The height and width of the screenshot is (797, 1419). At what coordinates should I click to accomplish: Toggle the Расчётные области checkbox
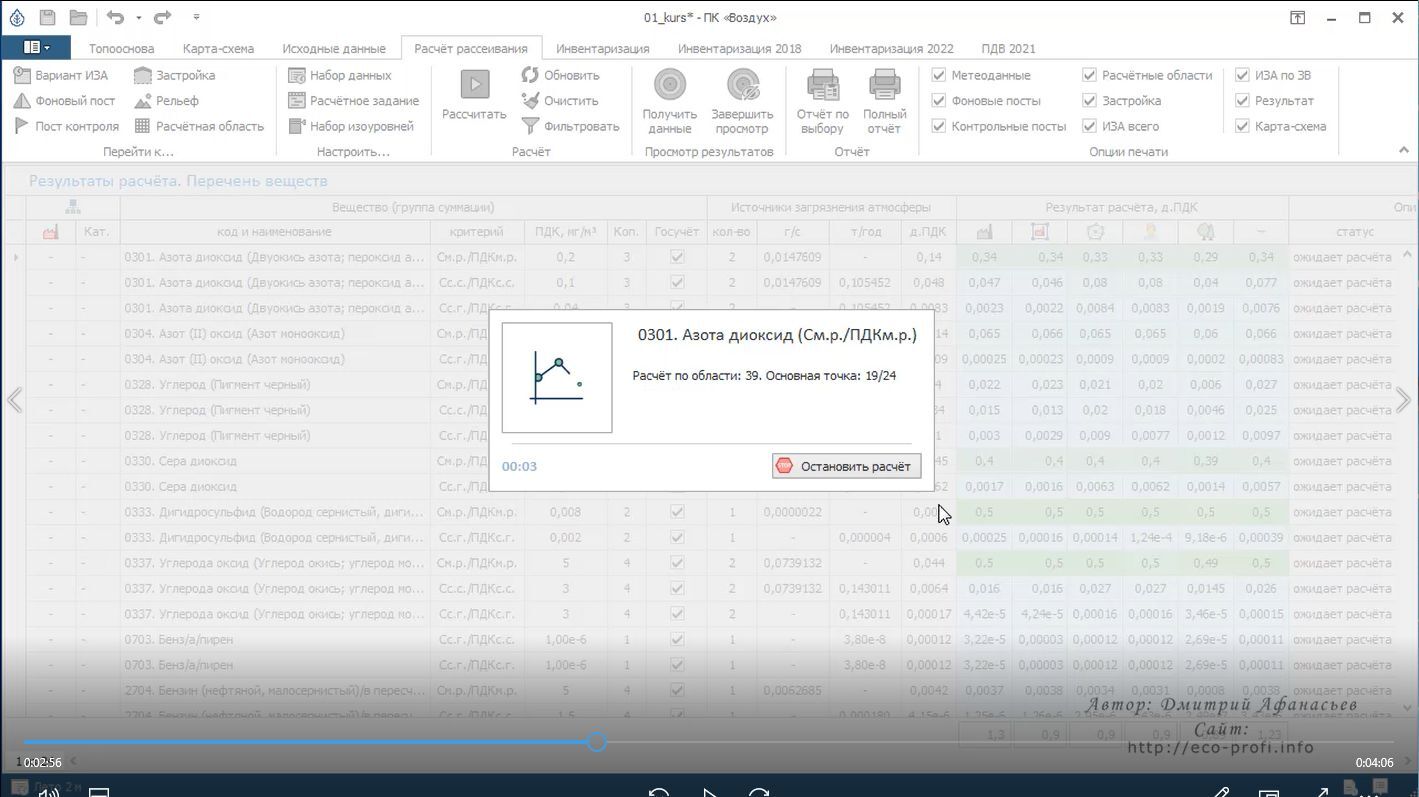[1089, 75]
